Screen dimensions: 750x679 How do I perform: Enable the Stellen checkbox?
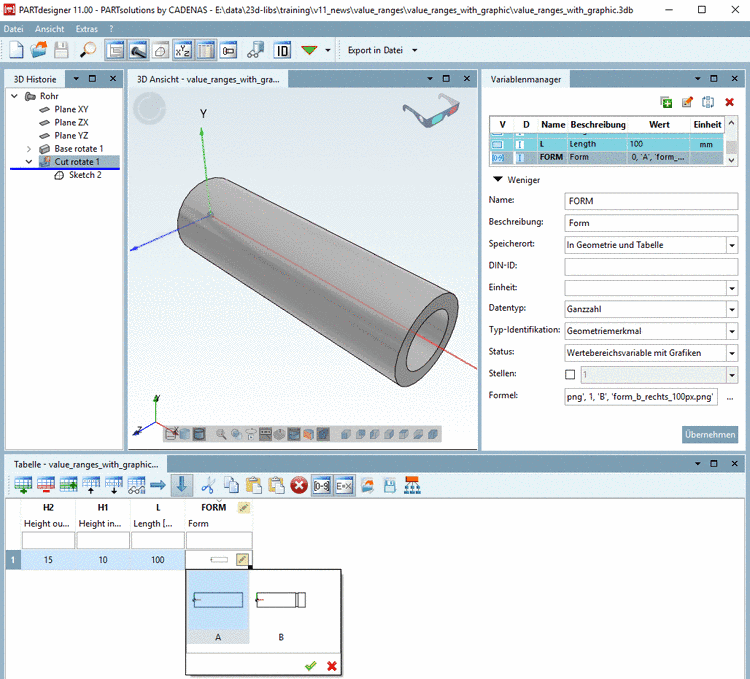(570, 374)
